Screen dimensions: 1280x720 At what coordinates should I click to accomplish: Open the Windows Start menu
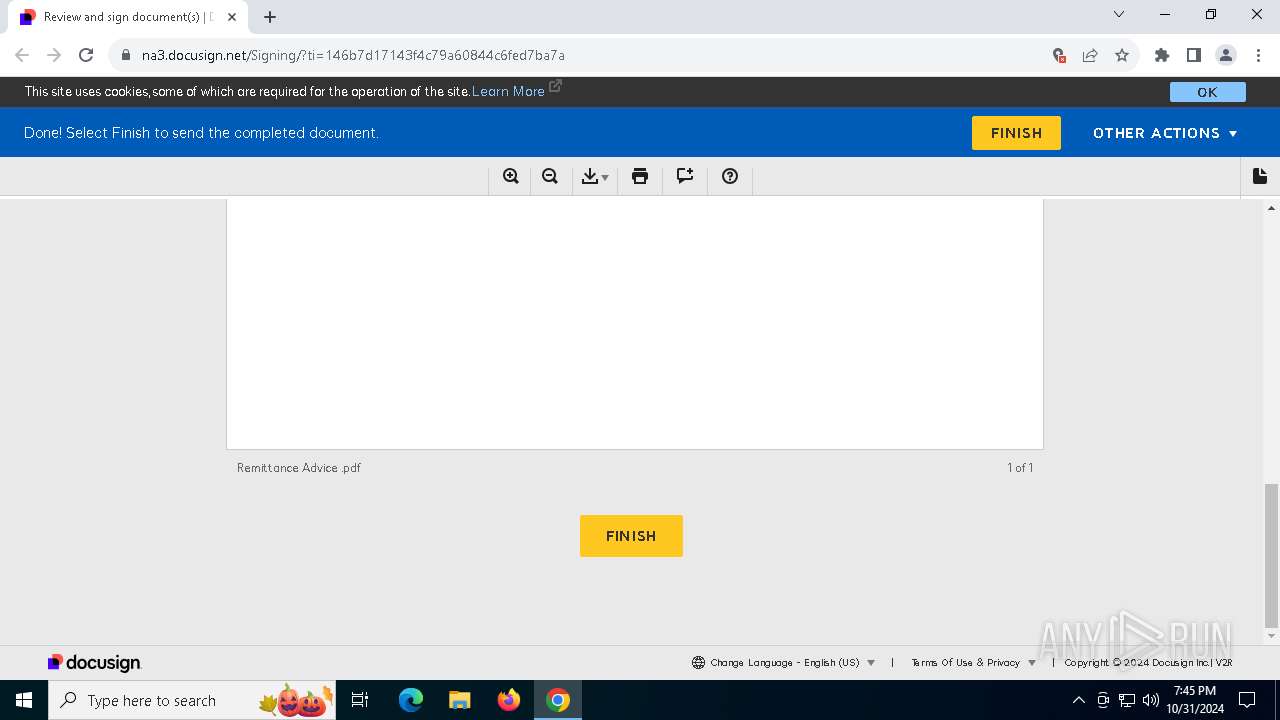(24, 700)
